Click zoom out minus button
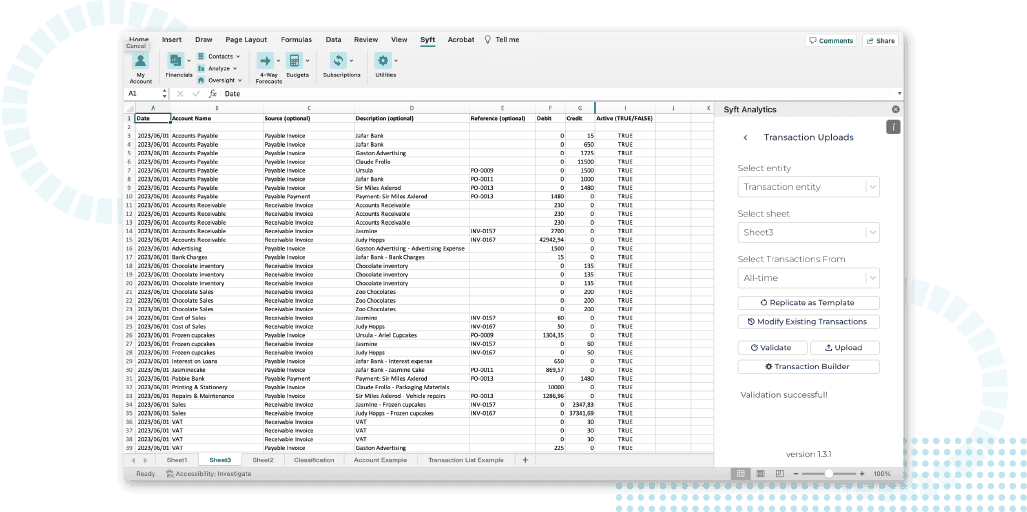The height and width of the screenshot is (512, 1027). pos(795,473)
